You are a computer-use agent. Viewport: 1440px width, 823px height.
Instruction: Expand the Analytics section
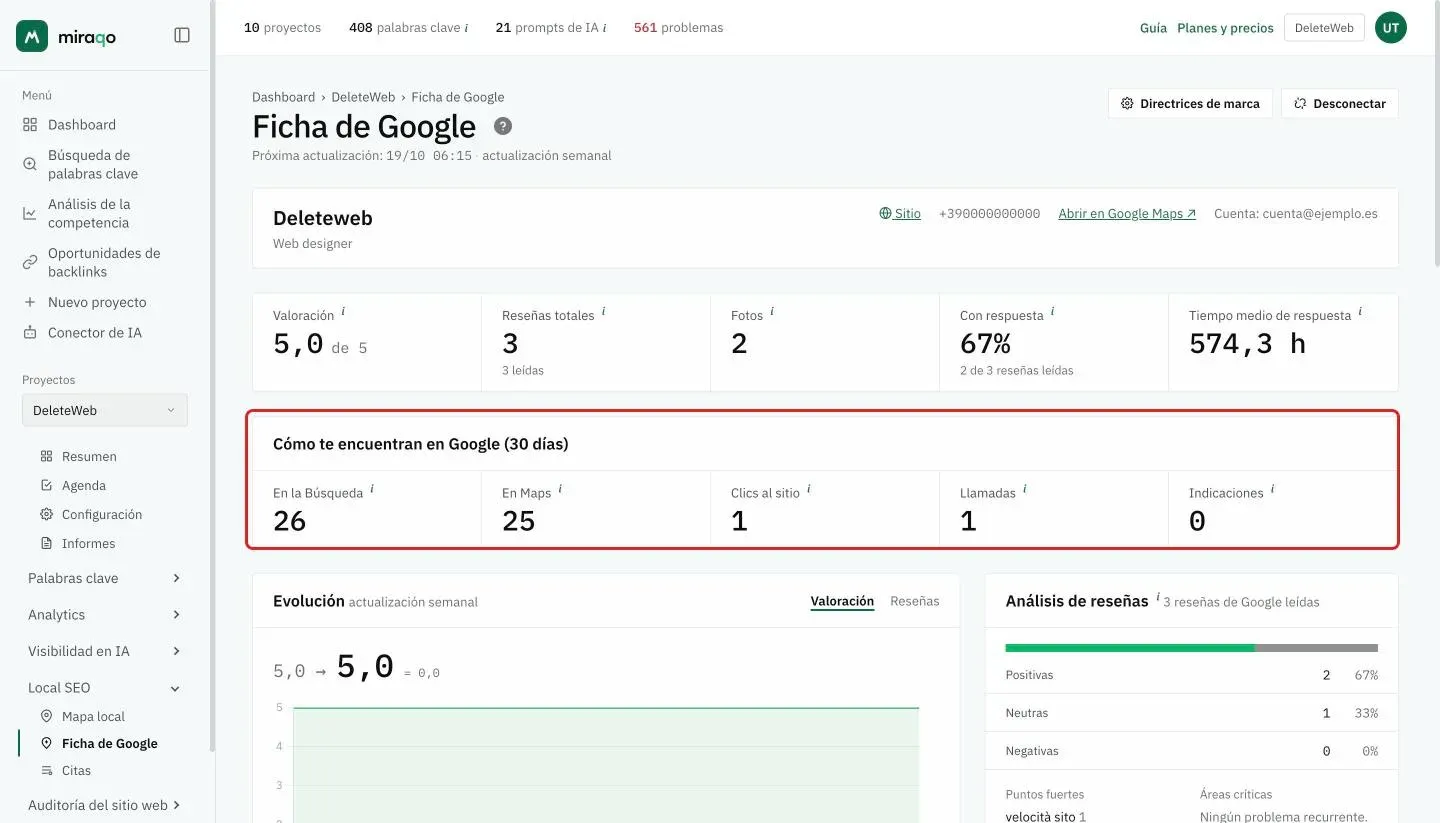point(103,615)
